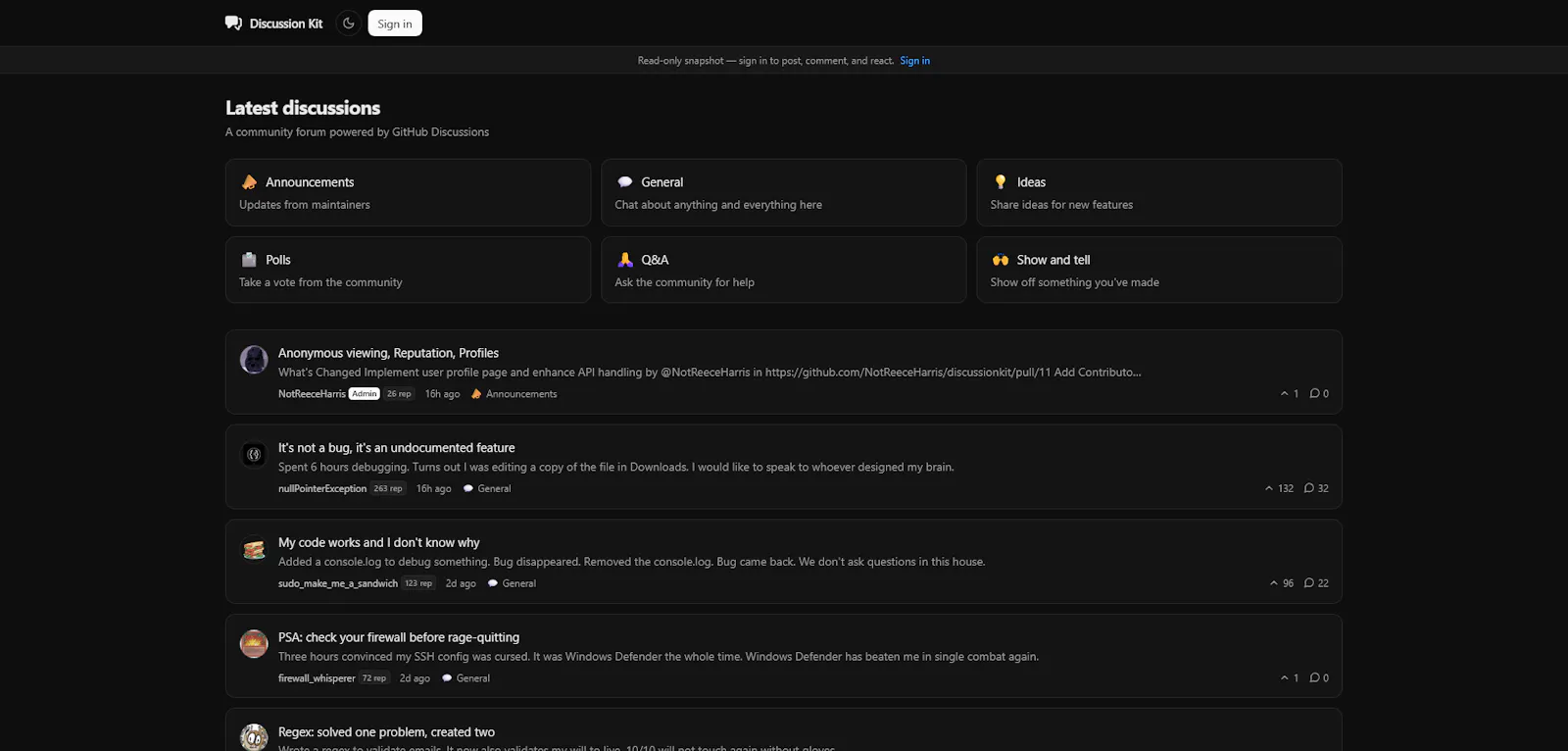Image resolution: width=1568 pixels, height=751 pixels.
Task: Click nullPointerException avatar image
Action: [254, 454]
